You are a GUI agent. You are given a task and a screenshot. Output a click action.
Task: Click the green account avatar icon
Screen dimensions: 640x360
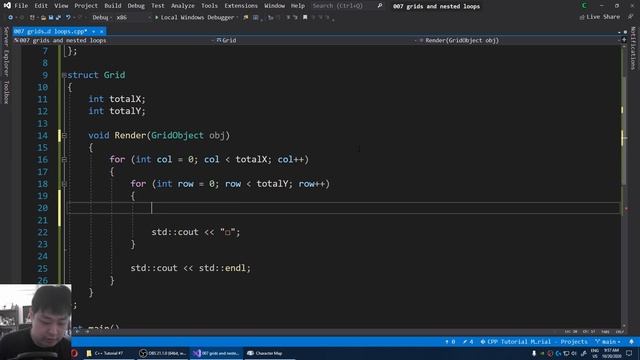point(584,6)
